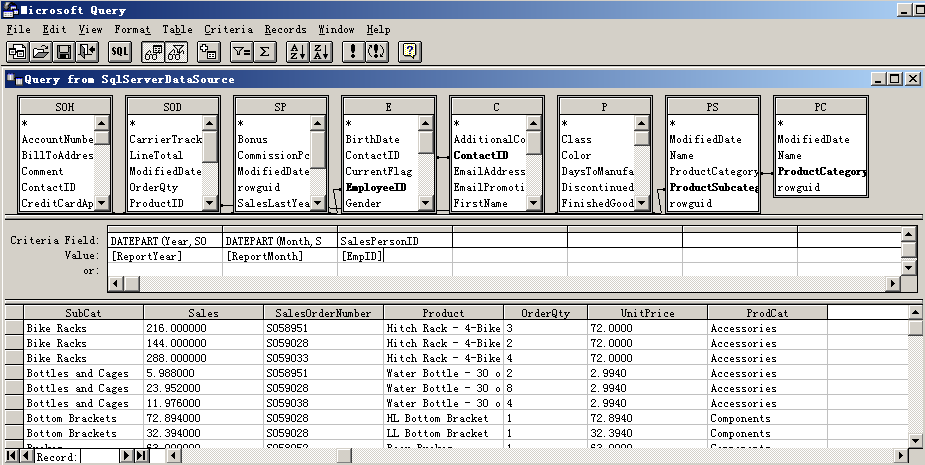Viewport: 925px width, 465px height.
Task: Click the down arrow of the E table list
Action: point(426,204)
